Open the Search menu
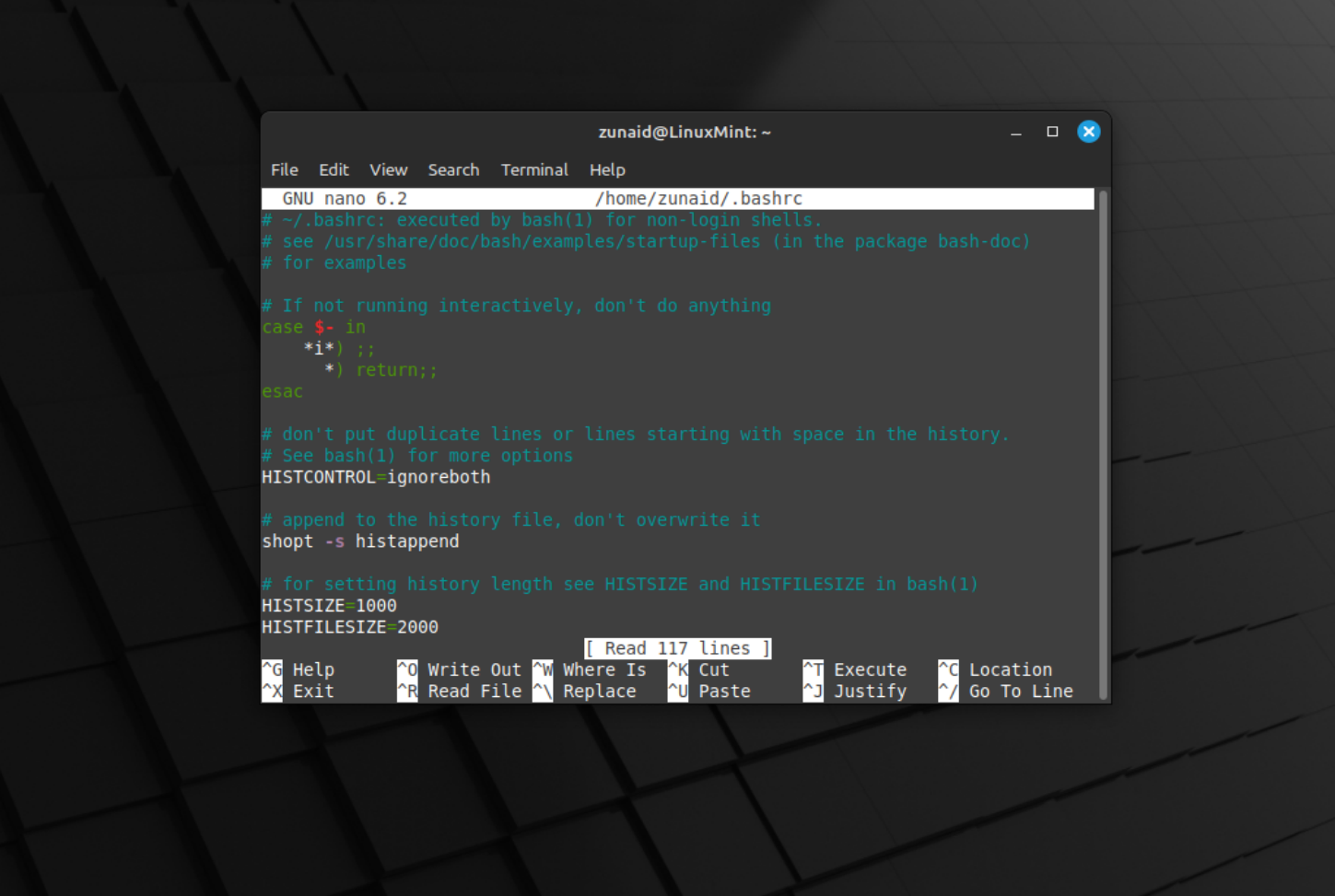The width and height of the screenshot is (1335, 896). pos(453,169)
